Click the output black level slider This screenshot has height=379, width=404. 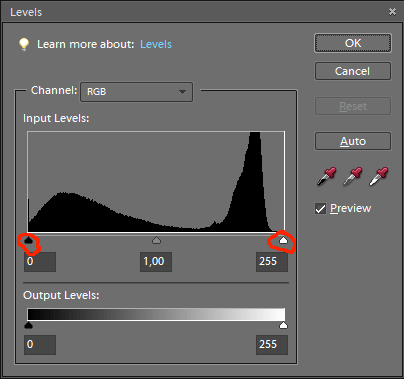pyautogui.click(x=29, y=325)
